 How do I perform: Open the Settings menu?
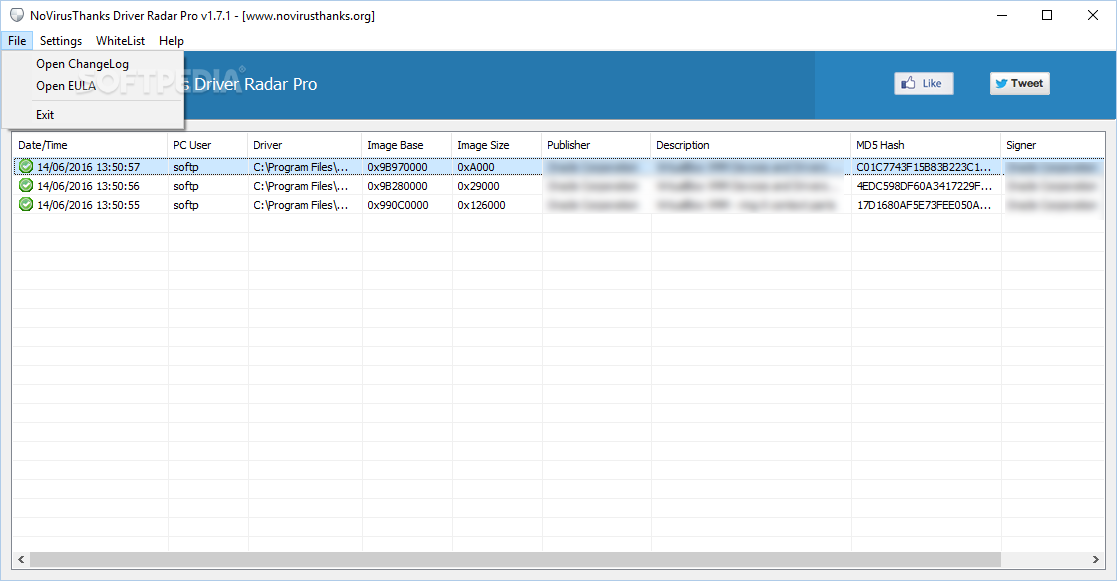[61, 41]
